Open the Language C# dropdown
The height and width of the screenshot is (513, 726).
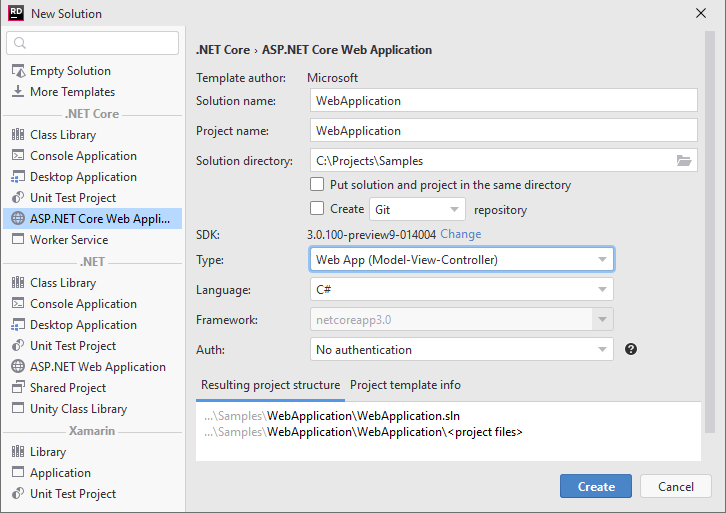[462, 290]
